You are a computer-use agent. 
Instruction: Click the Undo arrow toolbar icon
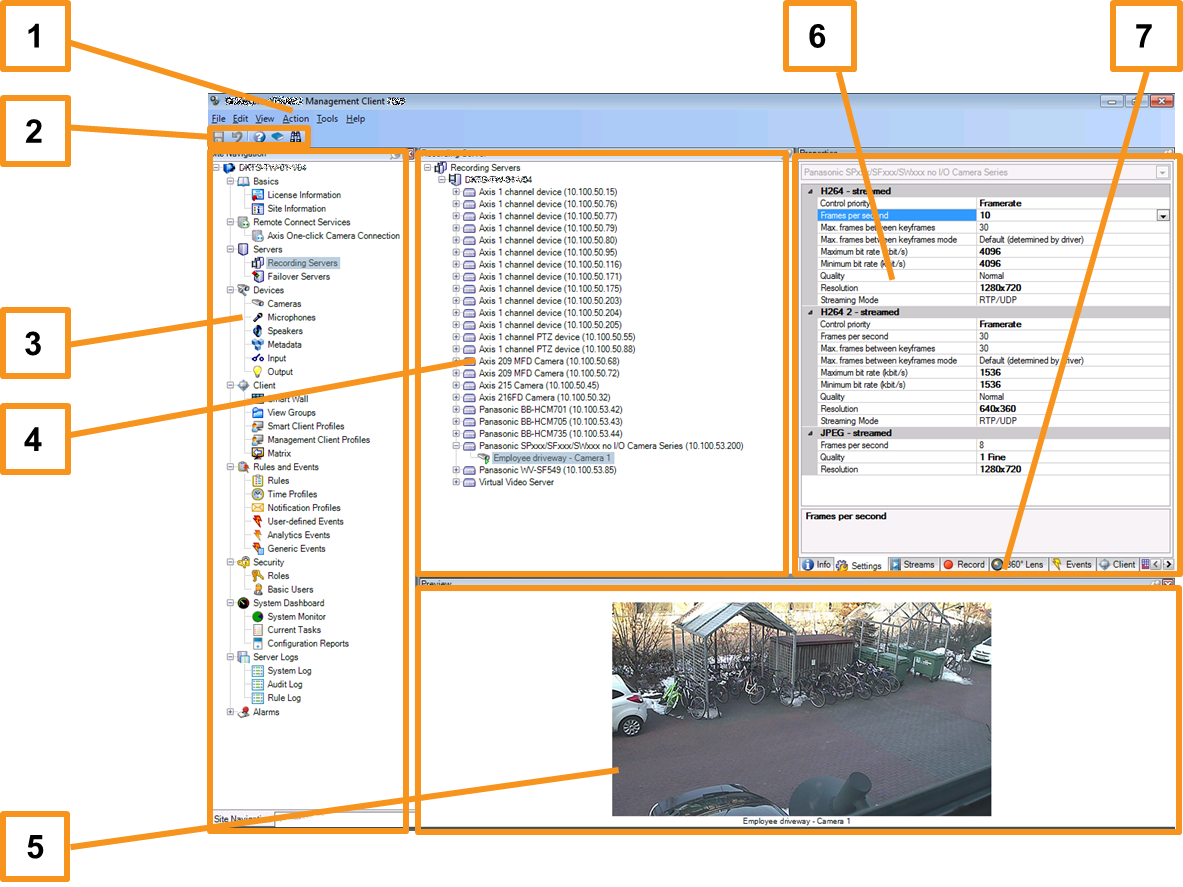(x=237, y=136)
